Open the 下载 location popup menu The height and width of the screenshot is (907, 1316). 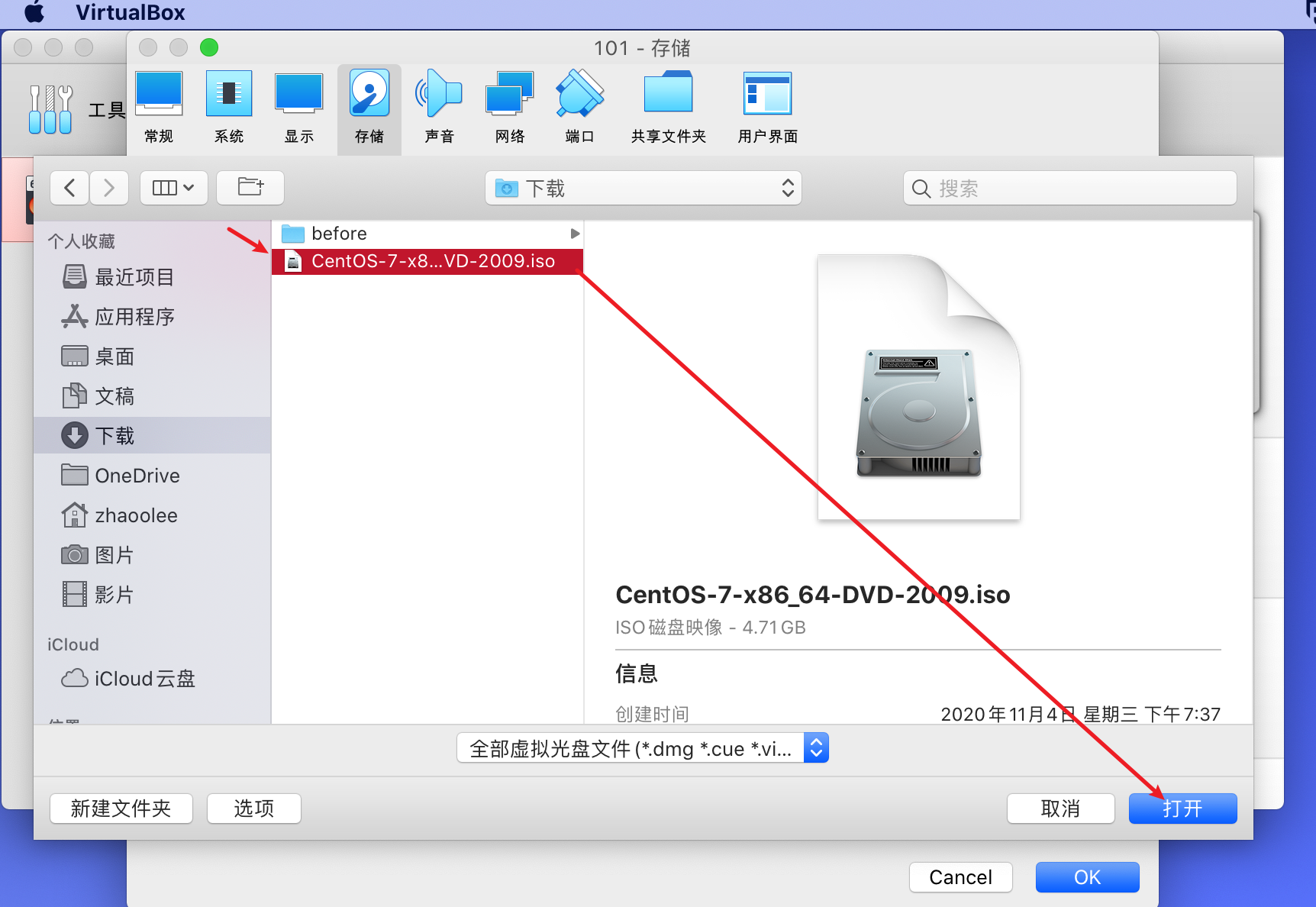643,188
